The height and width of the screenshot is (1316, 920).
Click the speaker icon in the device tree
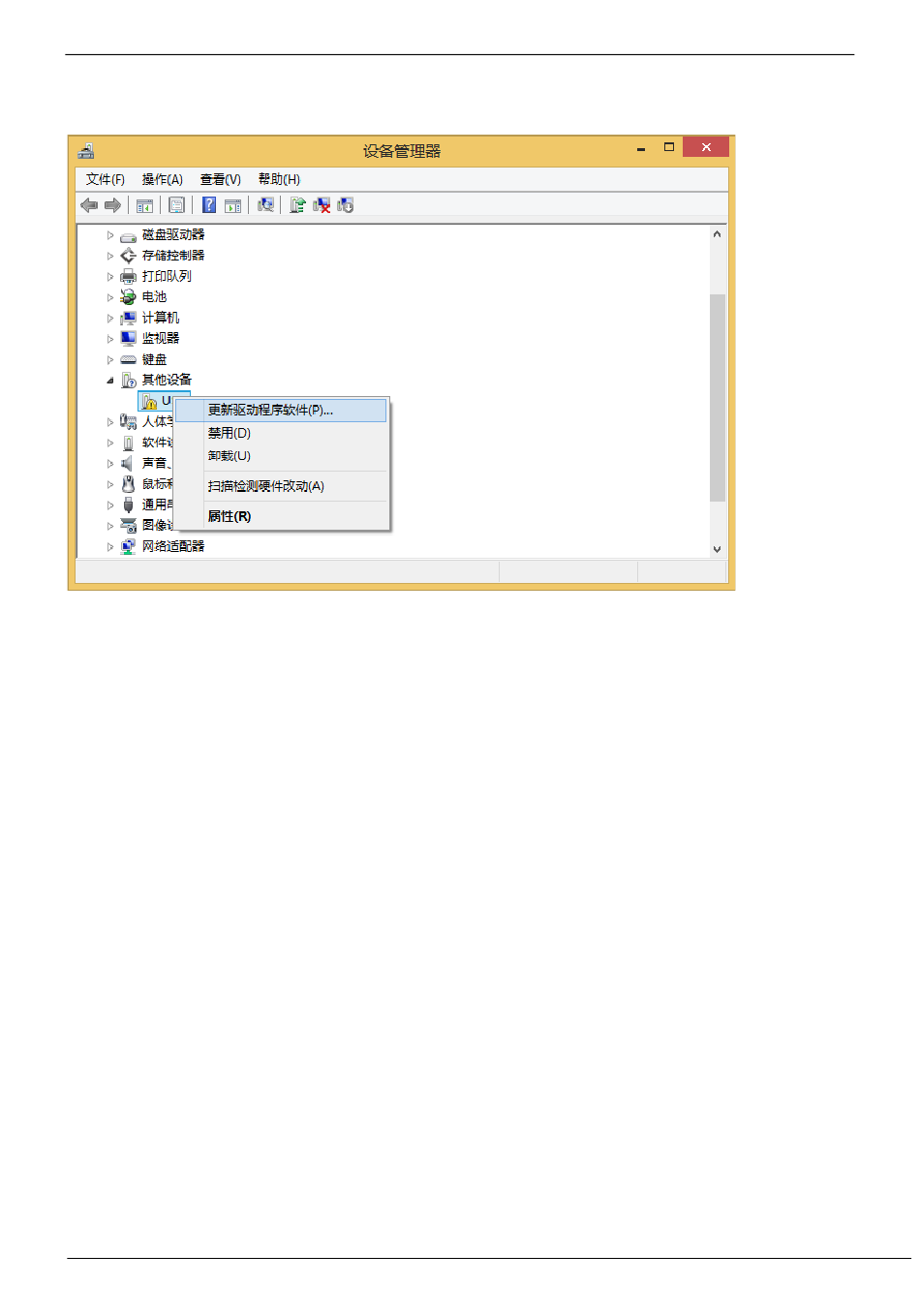click(x=128, y=463)
